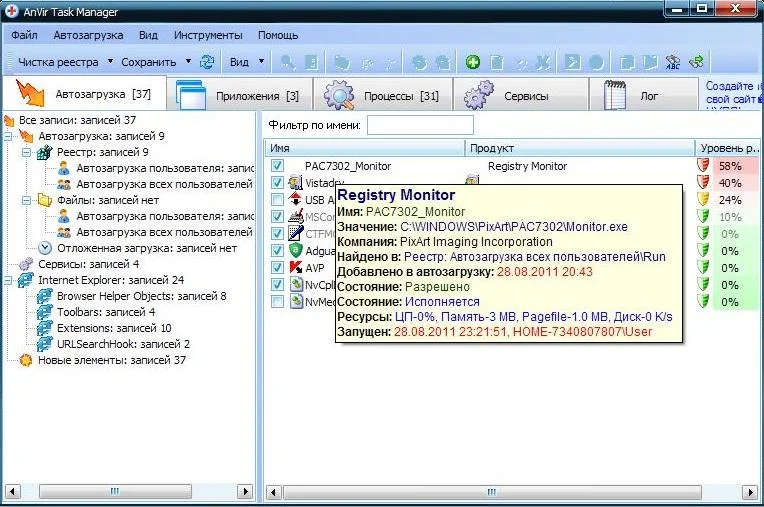Open the Сохранить dropdown arrow

[189, 61]
